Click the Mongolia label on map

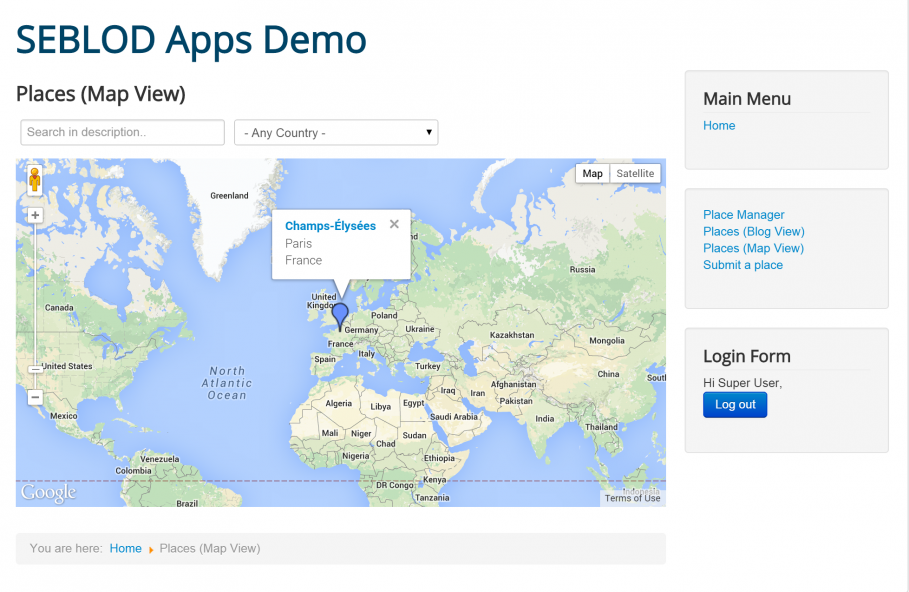point(607,341)
